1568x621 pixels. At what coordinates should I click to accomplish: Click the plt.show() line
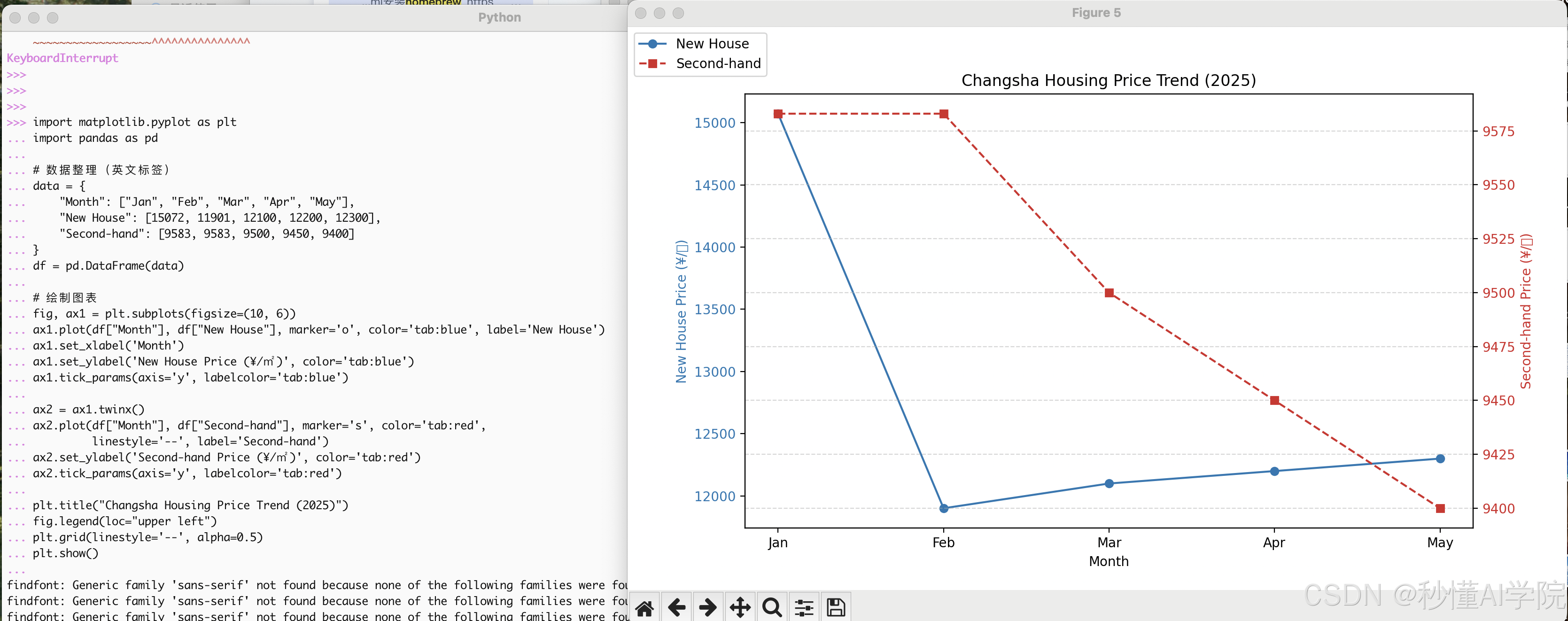(66, 553)
